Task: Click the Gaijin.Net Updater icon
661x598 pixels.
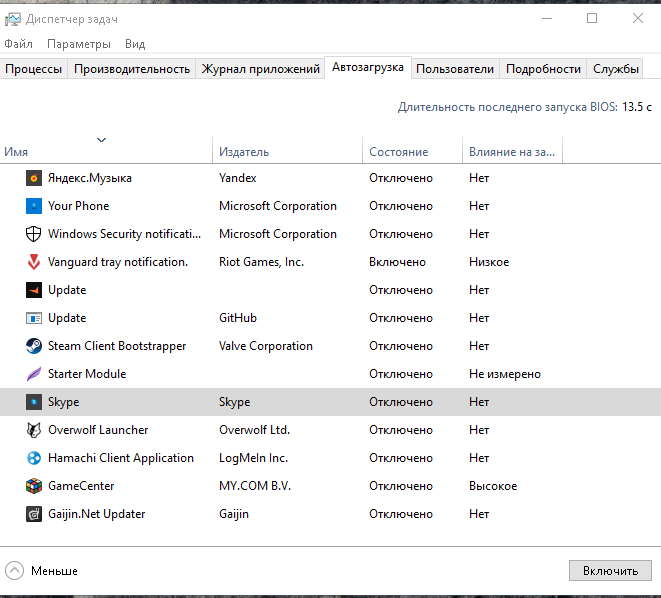Action: [34, 514]
